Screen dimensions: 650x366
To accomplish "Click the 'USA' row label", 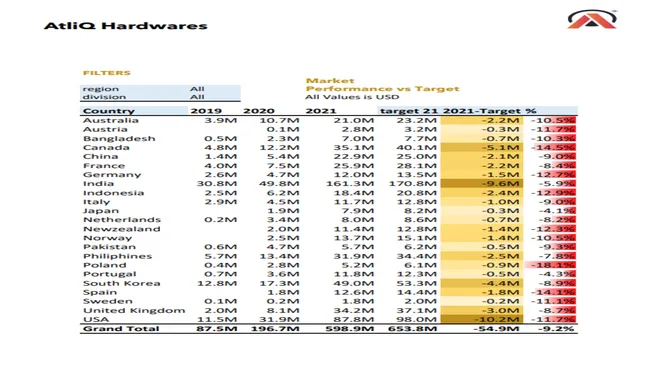I will (x=96, y=320).
